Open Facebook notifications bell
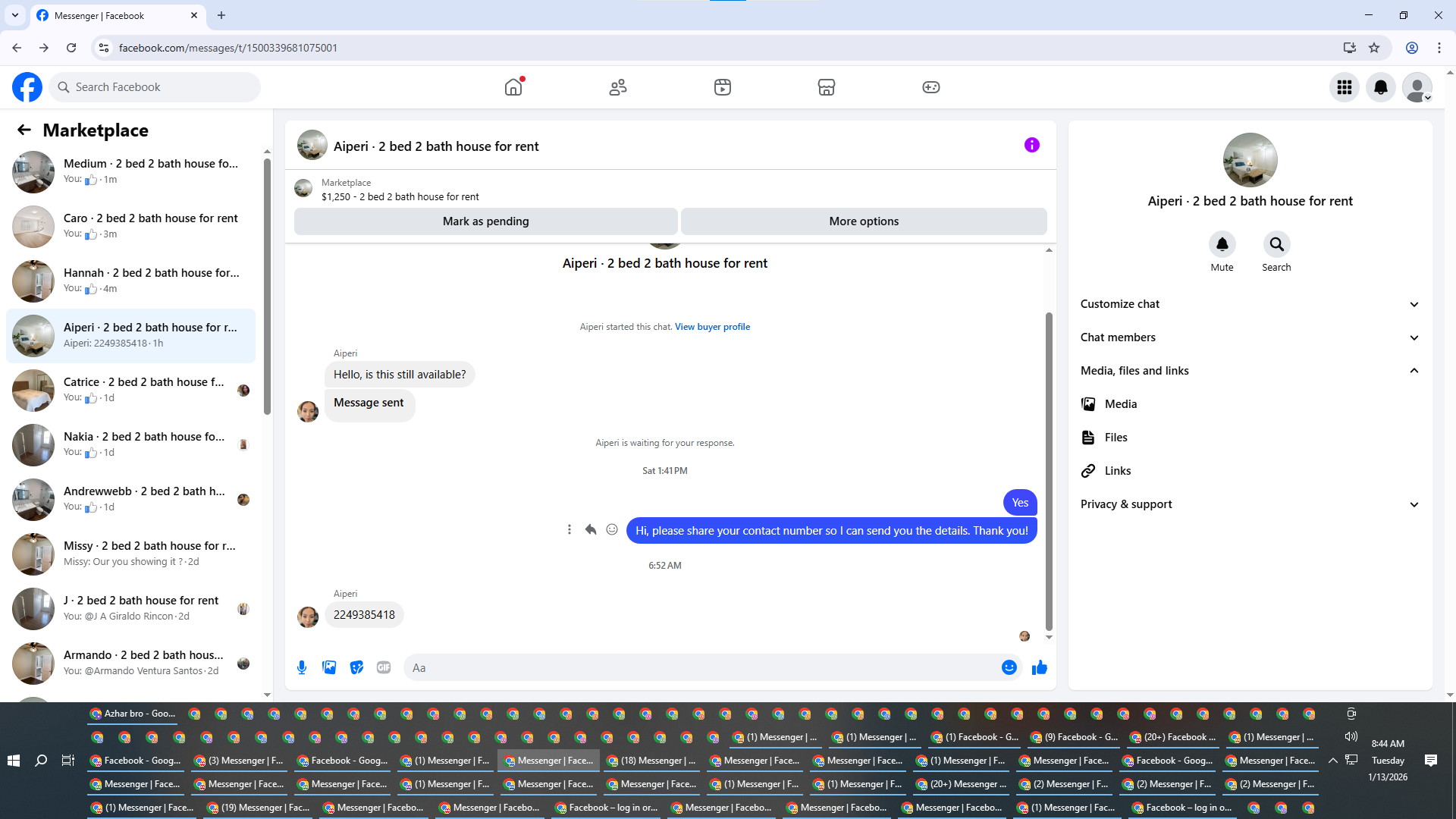 point(1380,87)
